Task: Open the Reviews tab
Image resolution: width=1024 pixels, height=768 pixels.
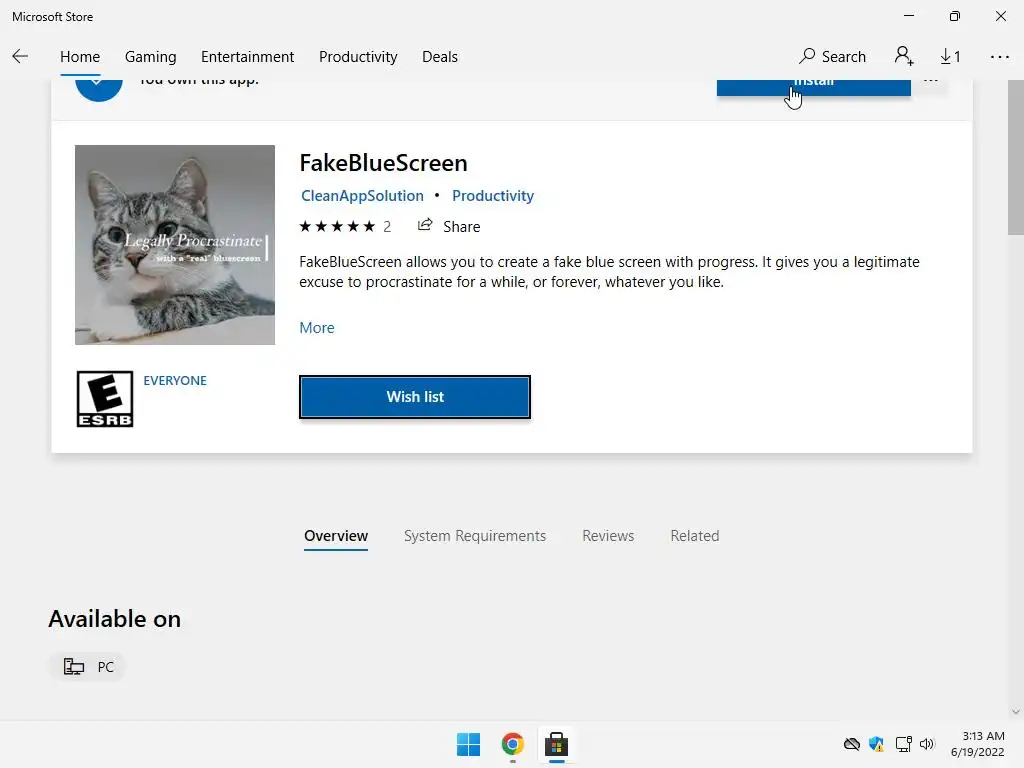Action: (608, 536)
